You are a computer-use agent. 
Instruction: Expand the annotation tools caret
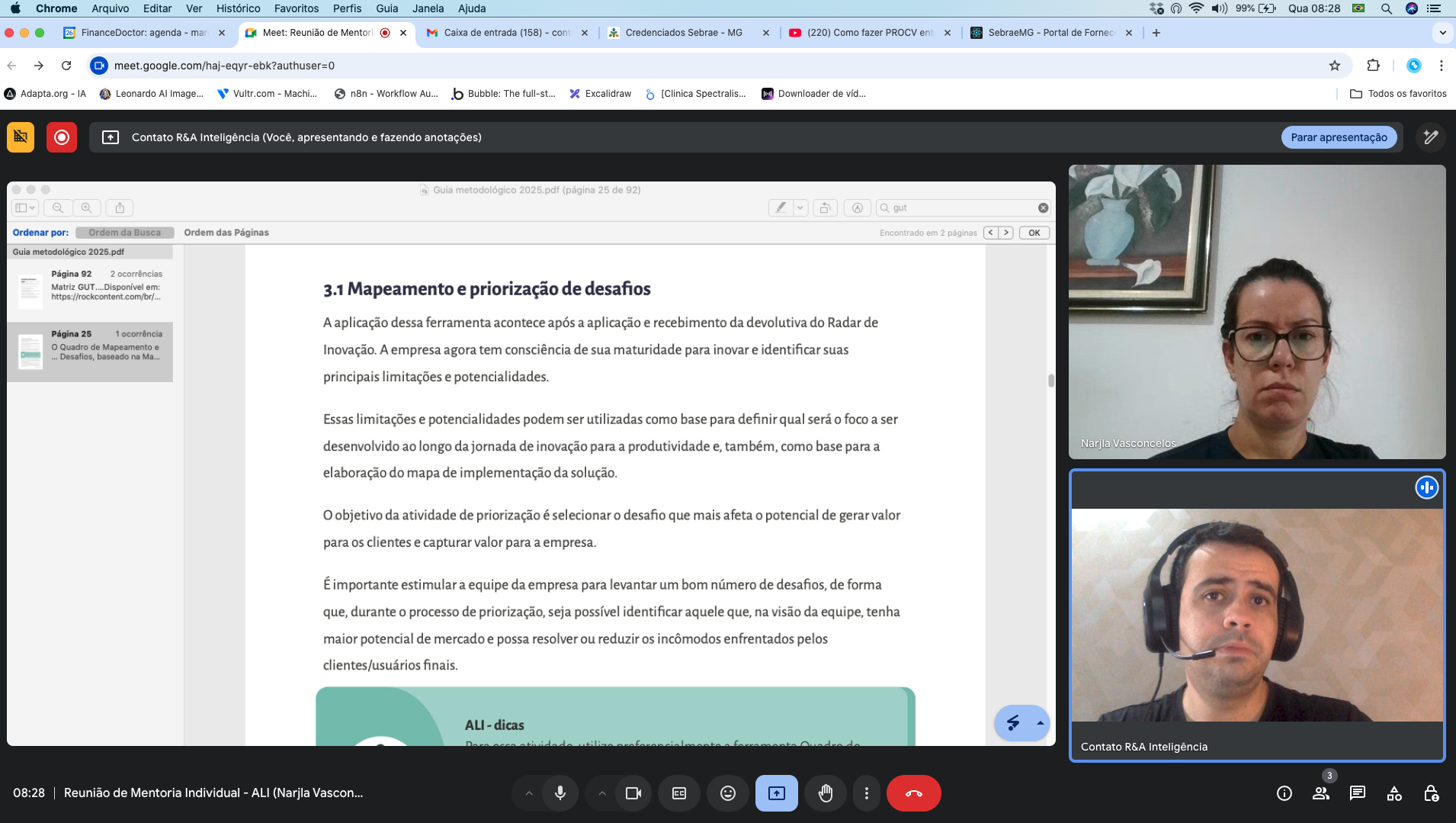coord(1040,723)
